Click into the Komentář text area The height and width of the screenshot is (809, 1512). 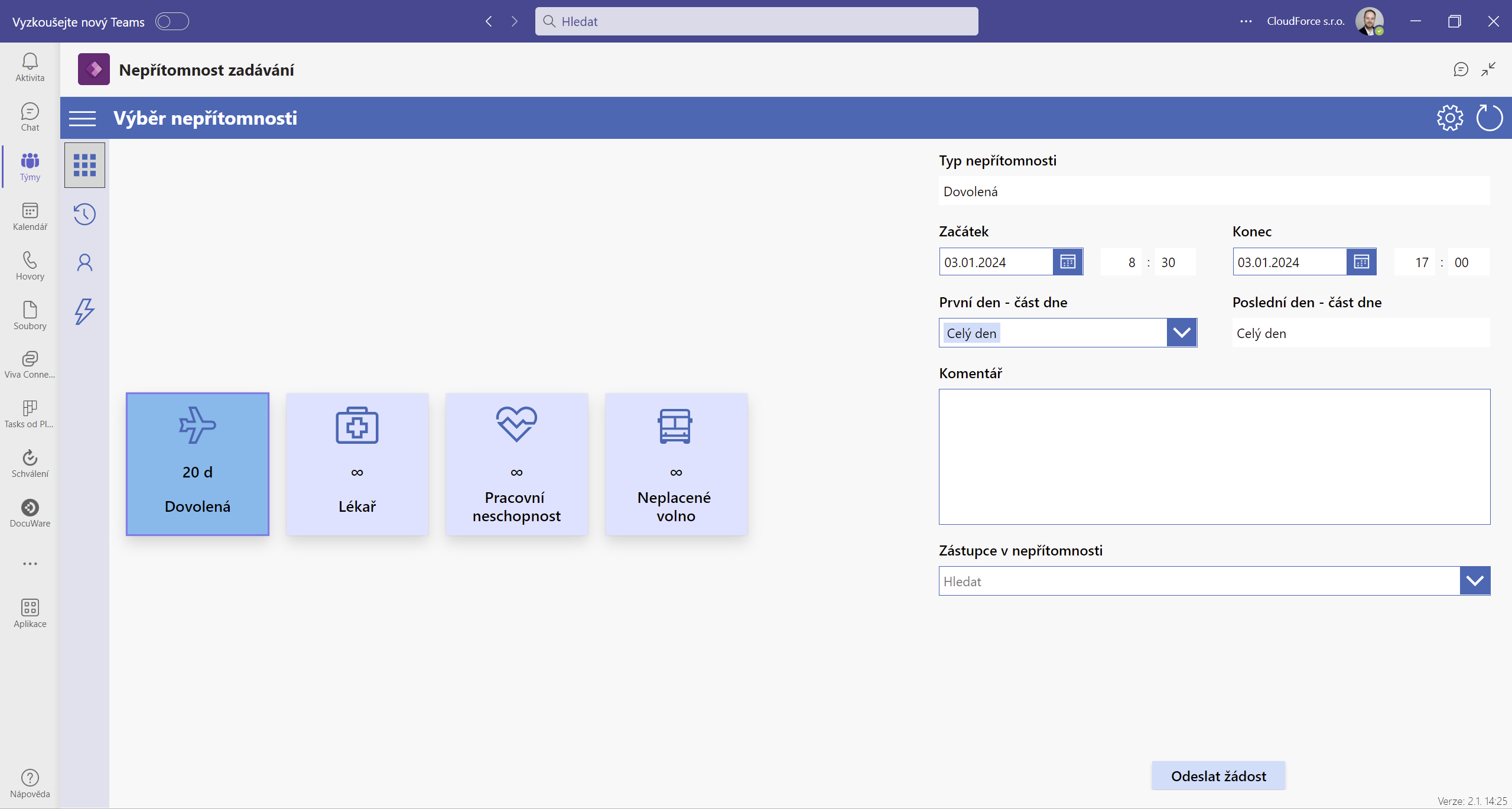pyautogui.click(x=1214, y=457)
